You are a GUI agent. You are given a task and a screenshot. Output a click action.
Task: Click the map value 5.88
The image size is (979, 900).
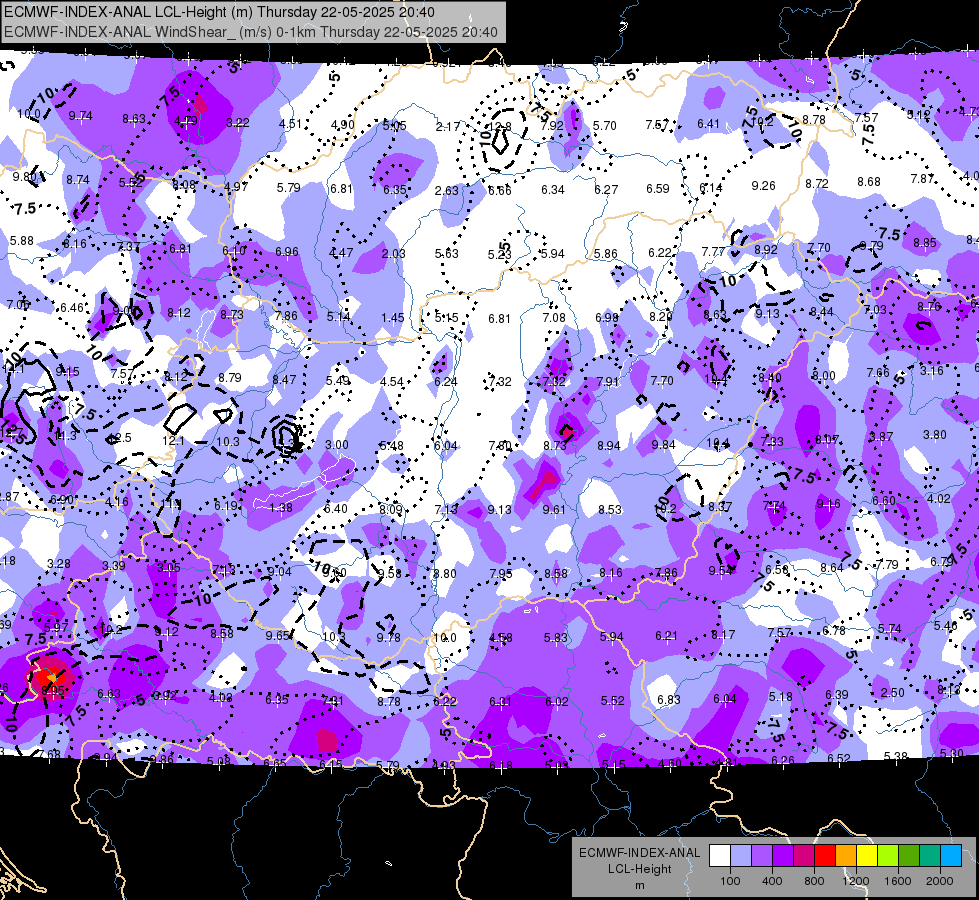click(x=22, y=240)
